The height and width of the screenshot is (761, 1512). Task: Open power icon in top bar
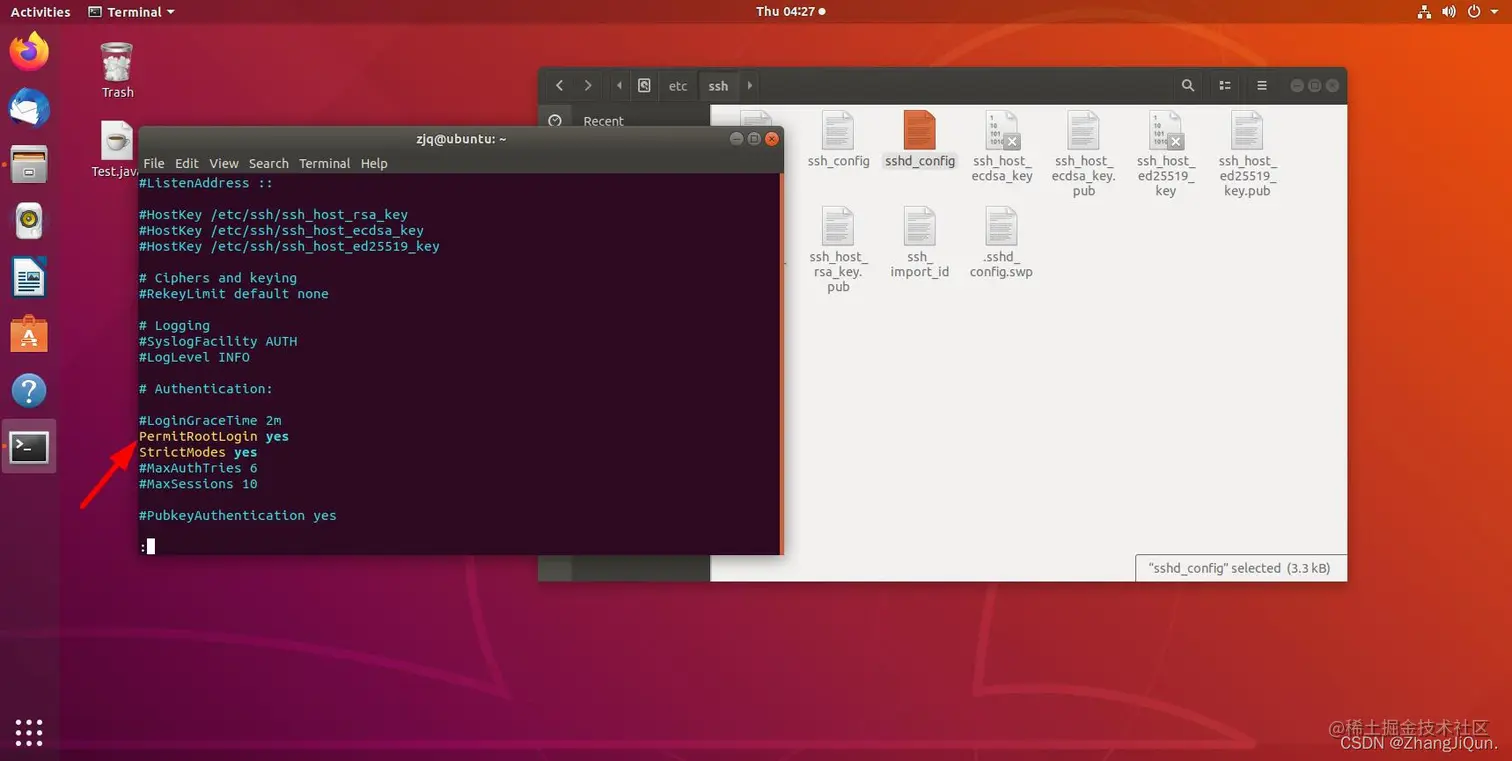pos(1473,12)
